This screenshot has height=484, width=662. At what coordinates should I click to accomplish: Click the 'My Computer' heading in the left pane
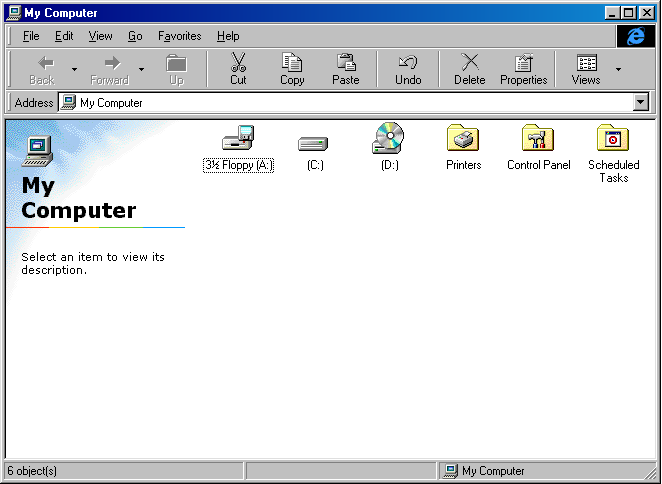tap(79, 198)
